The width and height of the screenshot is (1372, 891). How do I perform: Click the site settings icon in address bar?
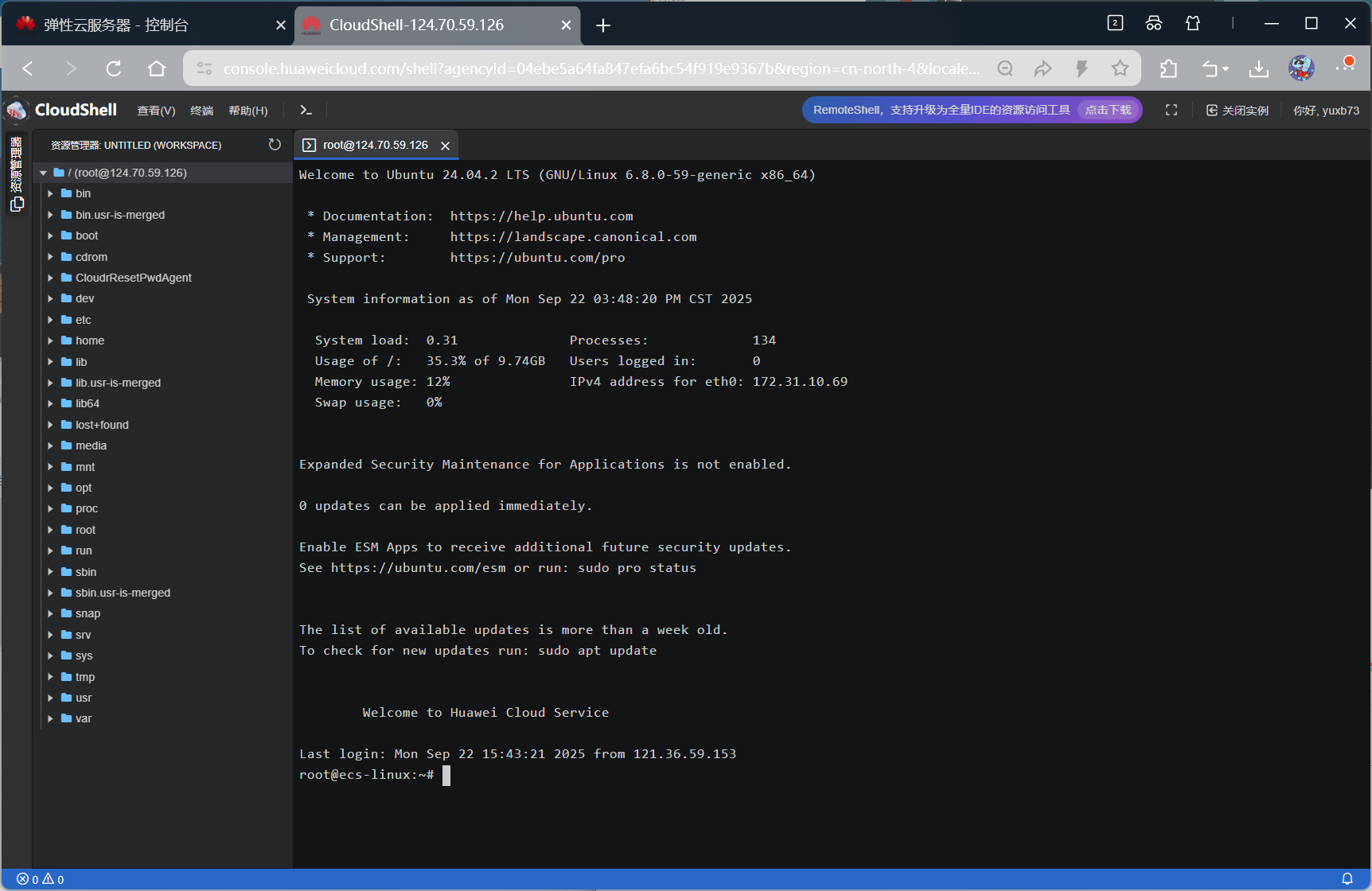205,68
